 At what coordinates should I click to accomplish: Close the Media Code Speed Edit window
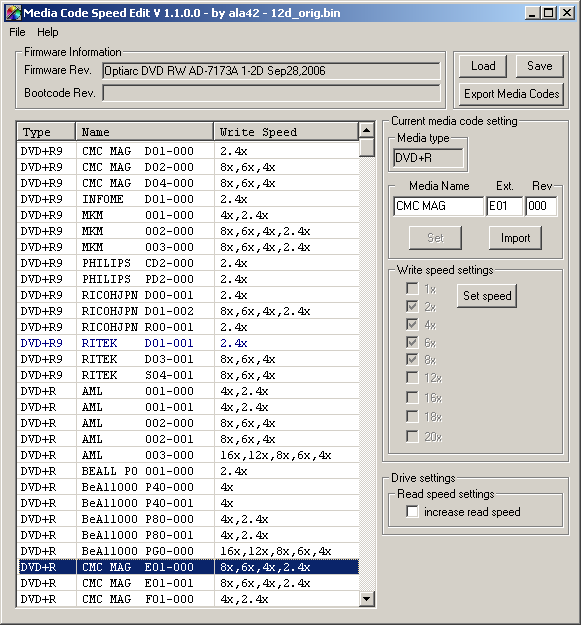tap(567, 13)
